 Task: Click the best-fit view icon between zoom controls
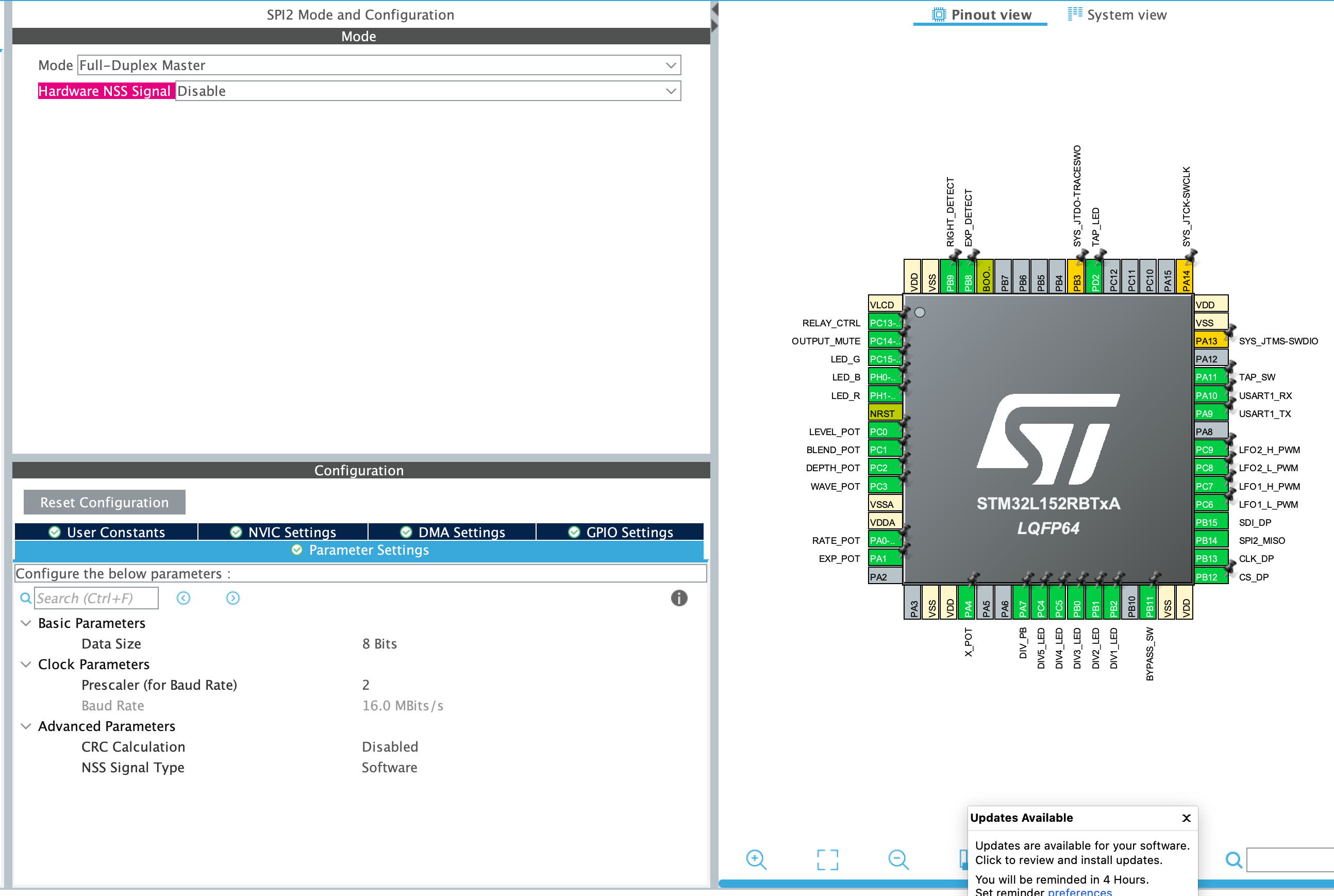[827, 859]
